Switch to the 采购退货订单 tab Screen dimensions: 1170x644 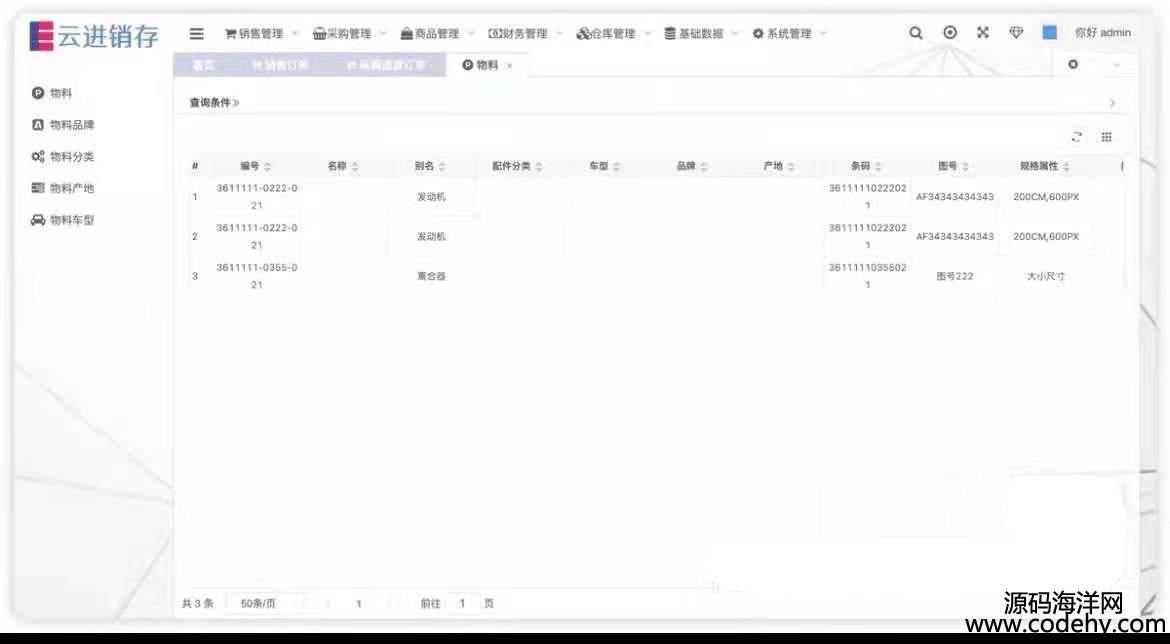click(x=386, y=66)
